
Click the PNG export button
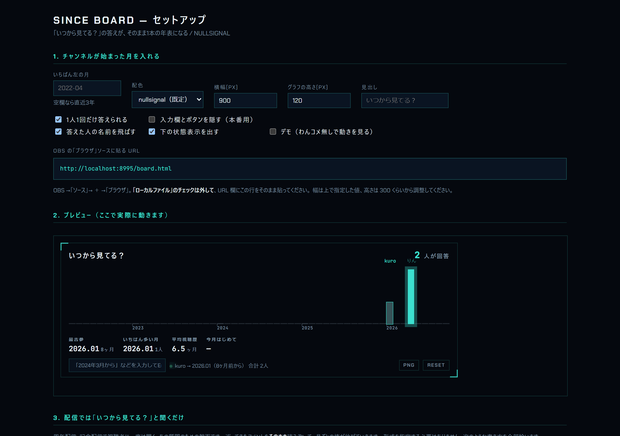coord(409,365)
